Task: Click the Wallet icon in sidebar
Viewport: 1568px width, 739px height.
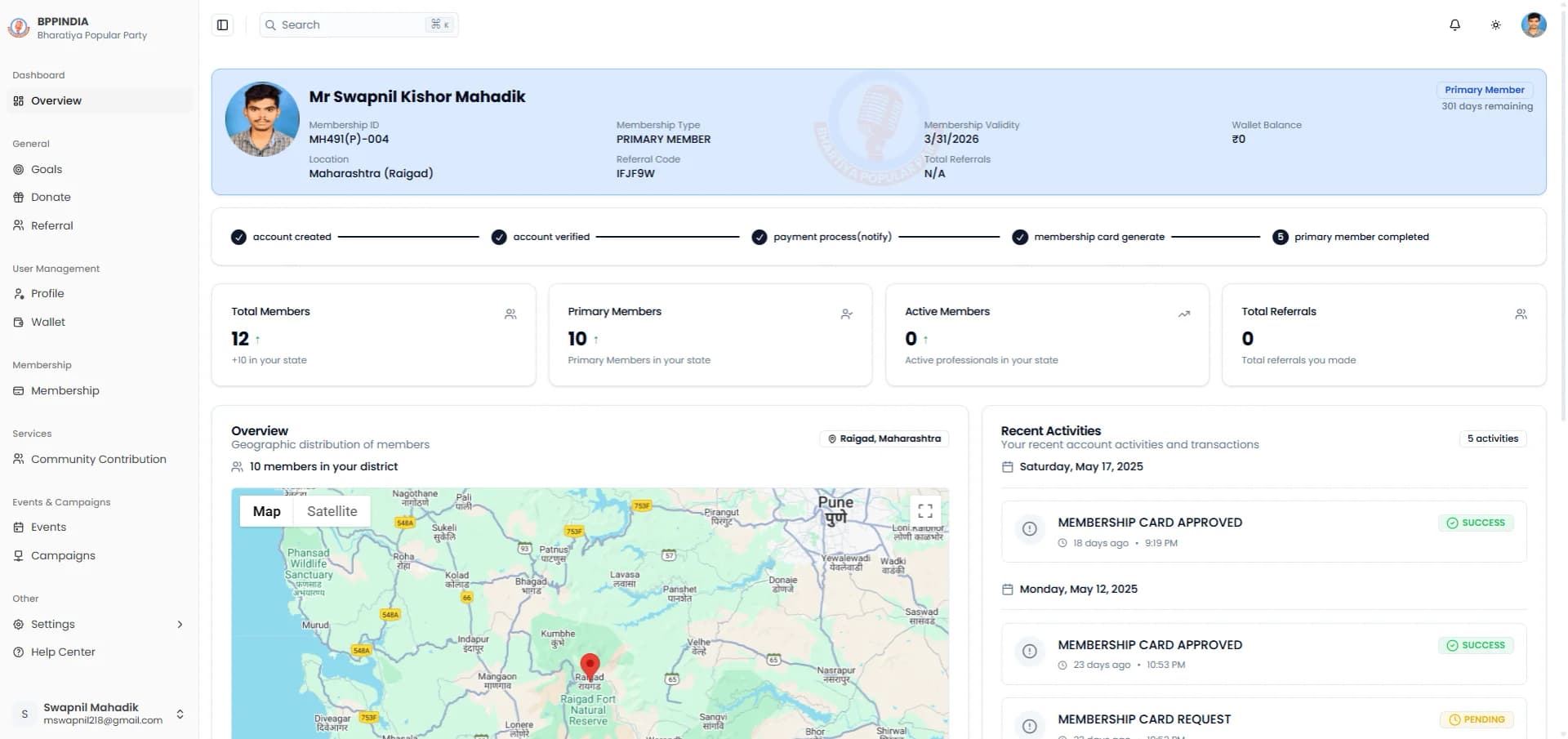Action: (x=19, y=323)
